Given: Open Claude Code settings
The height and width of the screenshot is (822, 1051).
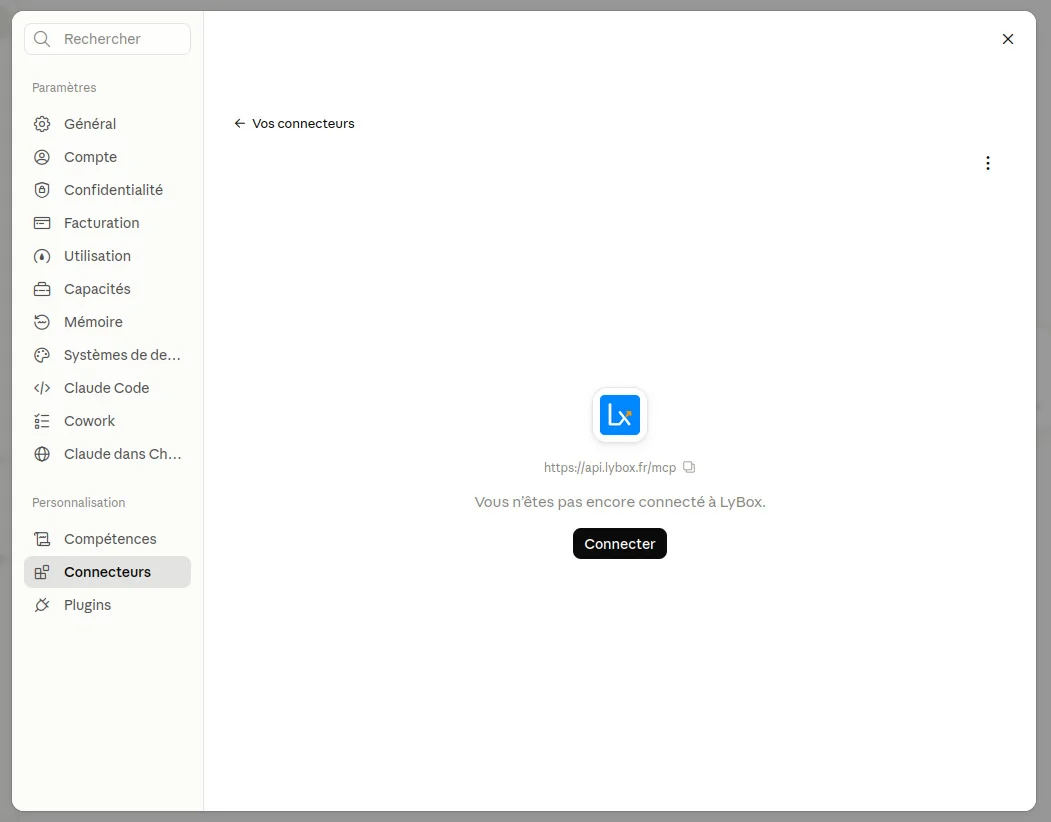Looking at the screenshot, I should click(107, 388).
